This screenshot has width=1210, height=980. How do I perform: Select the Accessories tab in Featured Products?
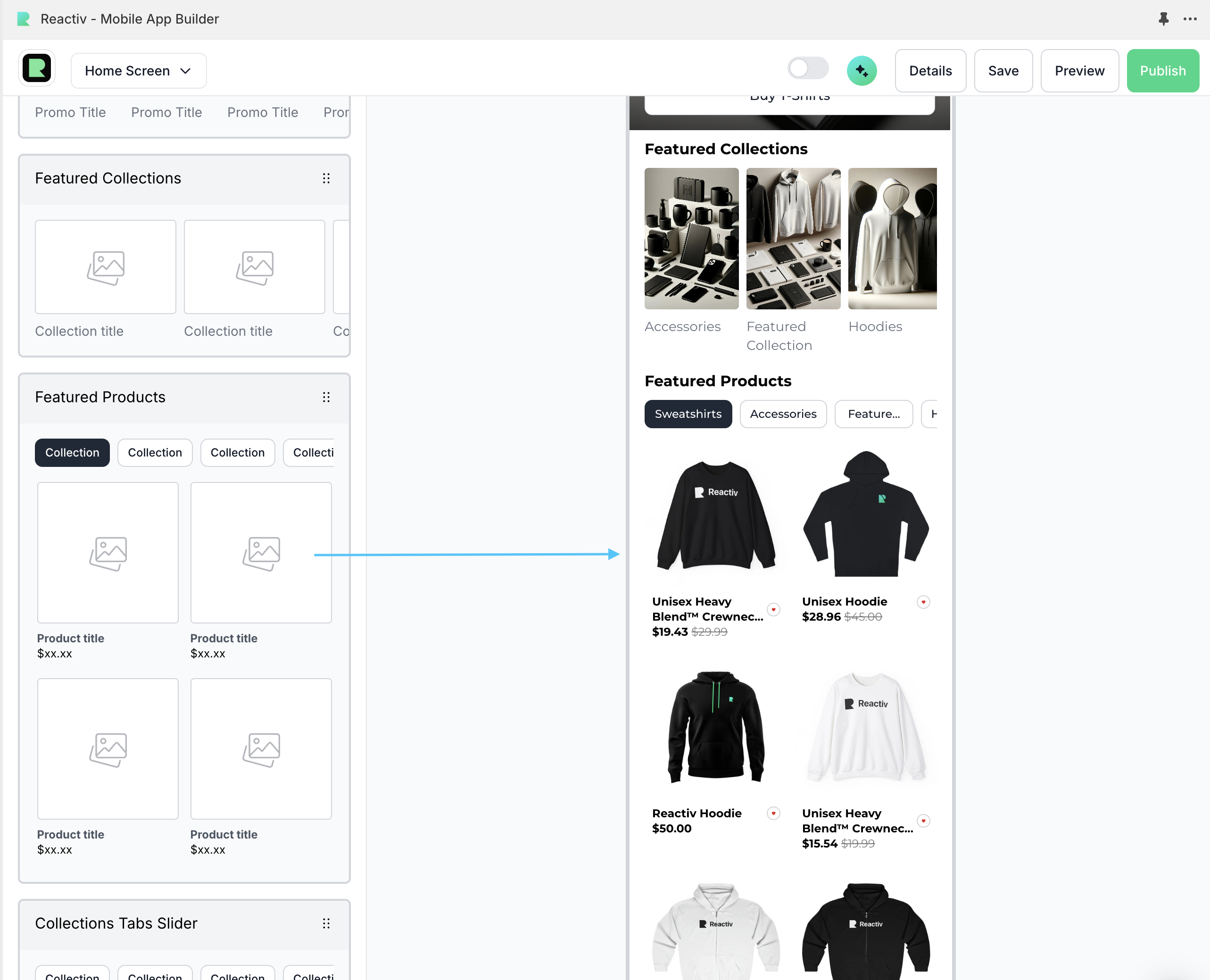click(783, 414)
